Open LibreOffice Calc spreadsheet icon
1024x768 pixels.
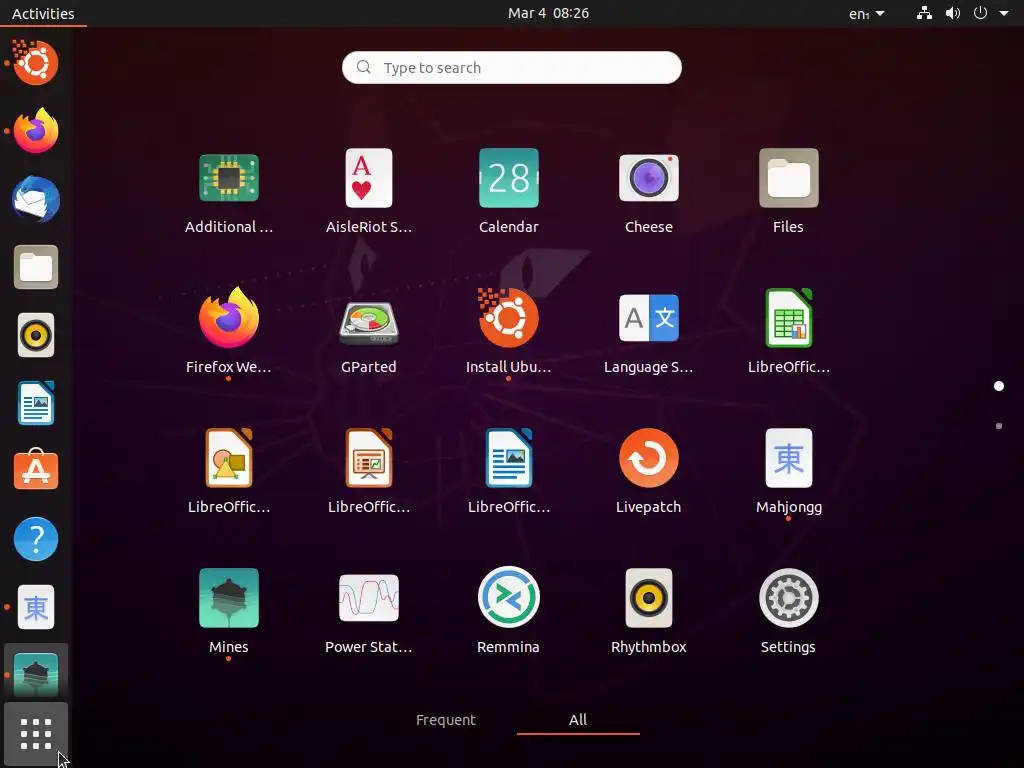(x=788, y=318)
